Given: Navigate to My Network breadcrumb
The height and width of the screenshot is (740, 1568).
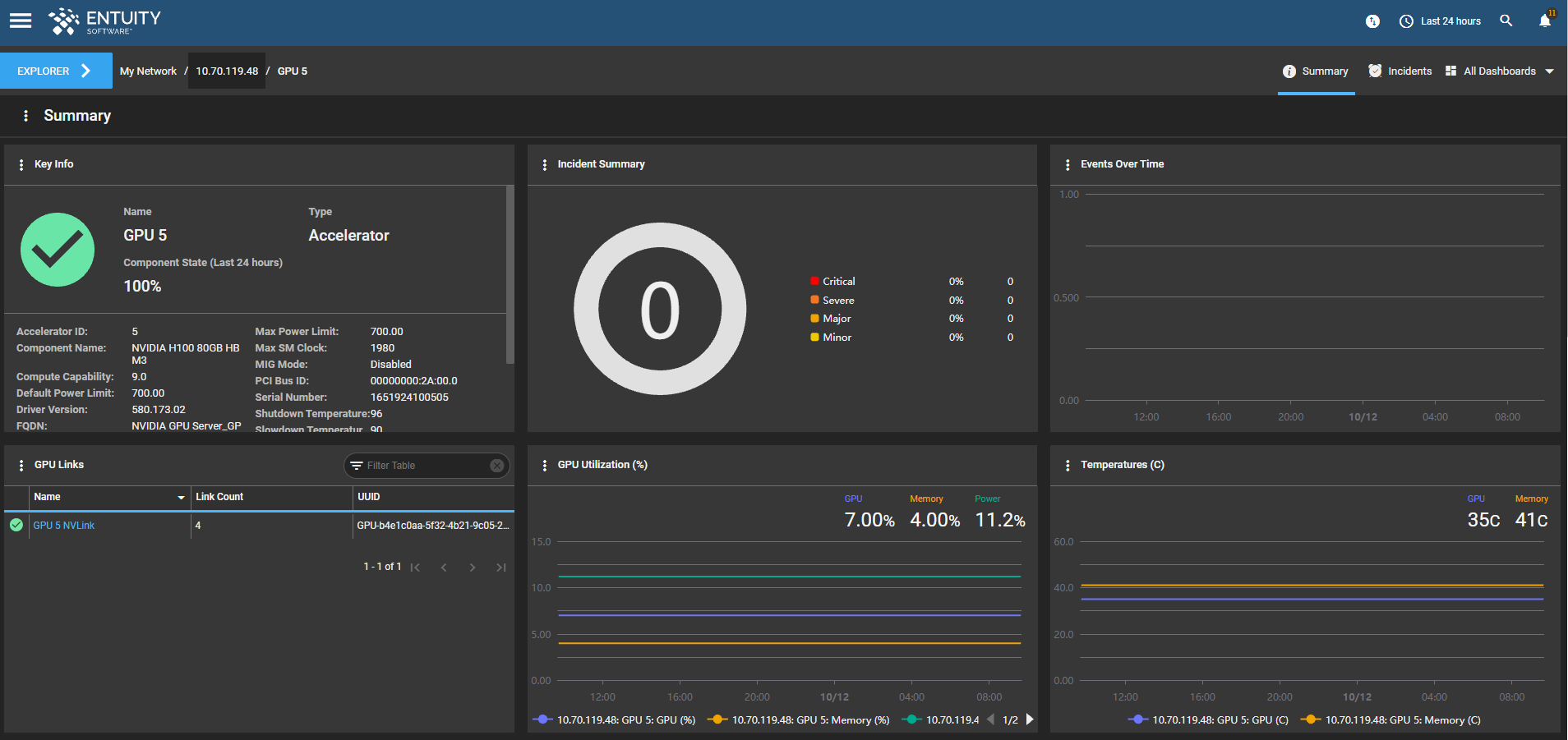Looking at the screenshot, I should (x=148, y=71).
